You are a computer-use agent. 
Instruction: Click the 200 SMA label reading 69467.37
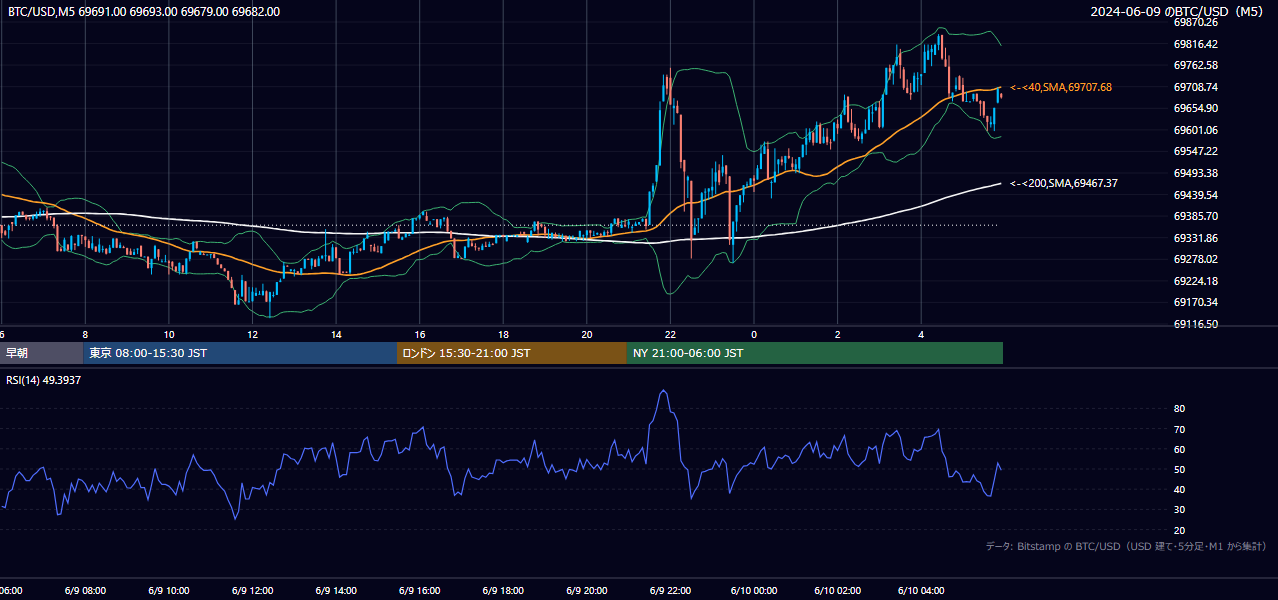[1064, 183]
